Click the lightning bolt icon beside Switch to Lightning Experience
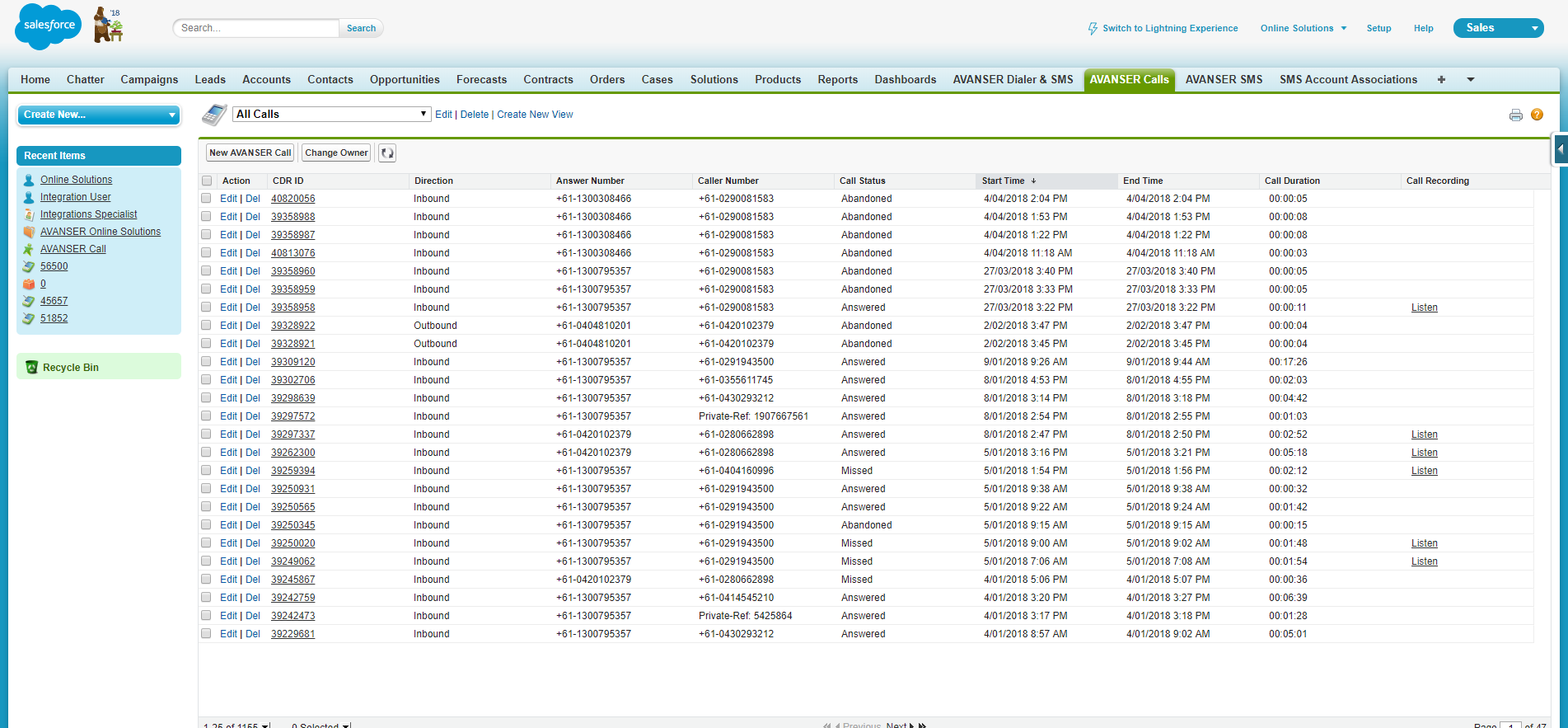1568x728 pixels. click(x=1093, y=28)
